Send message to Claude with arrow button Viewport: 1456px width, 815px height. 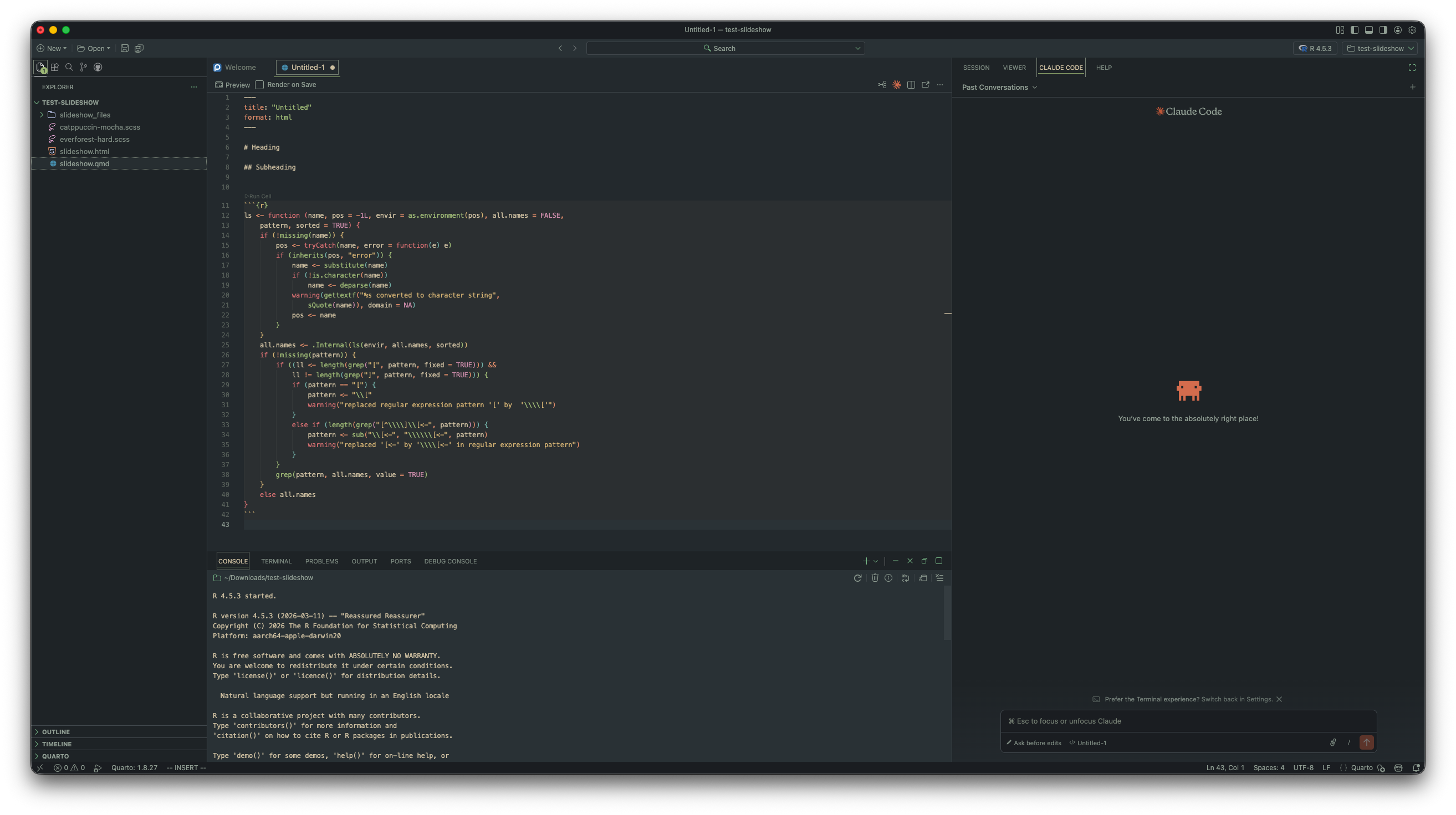[1367, 742]
